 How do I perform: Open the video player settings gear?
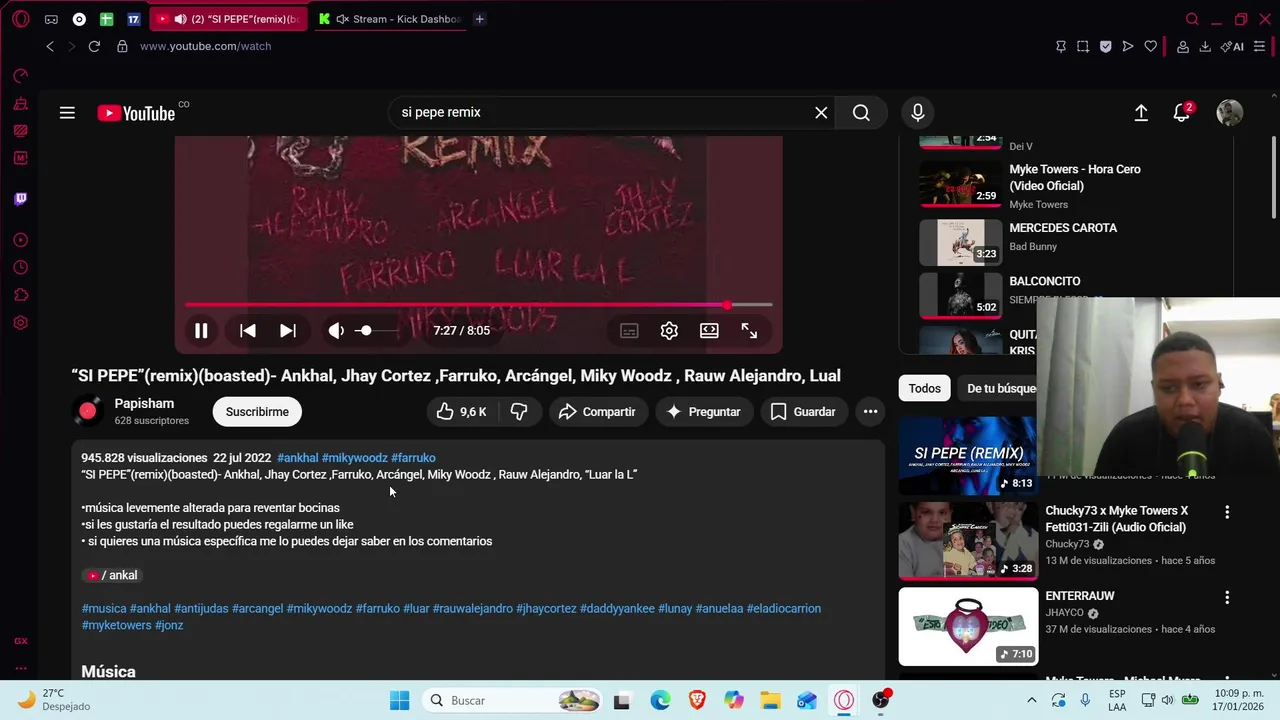point(669,331)
